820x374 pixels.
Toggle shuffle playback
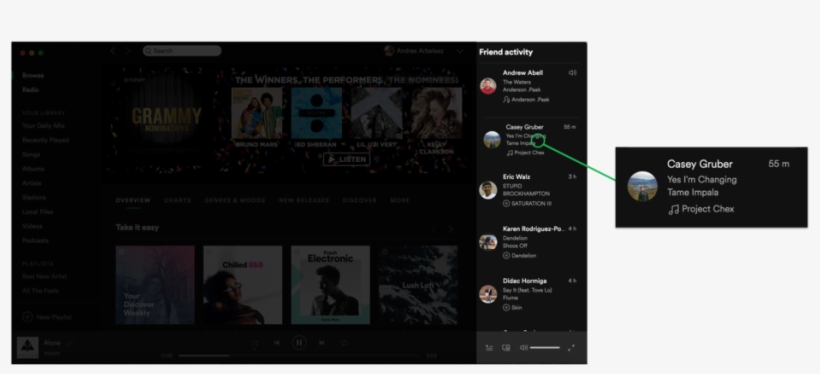(255, 344)
